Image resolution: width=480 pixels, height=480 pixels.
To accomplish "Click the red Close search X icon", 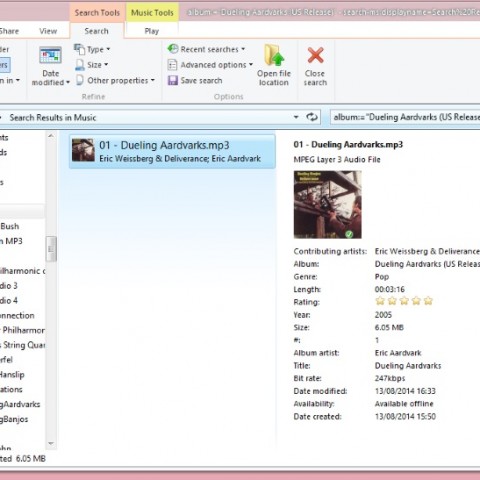I will (315, 55).
